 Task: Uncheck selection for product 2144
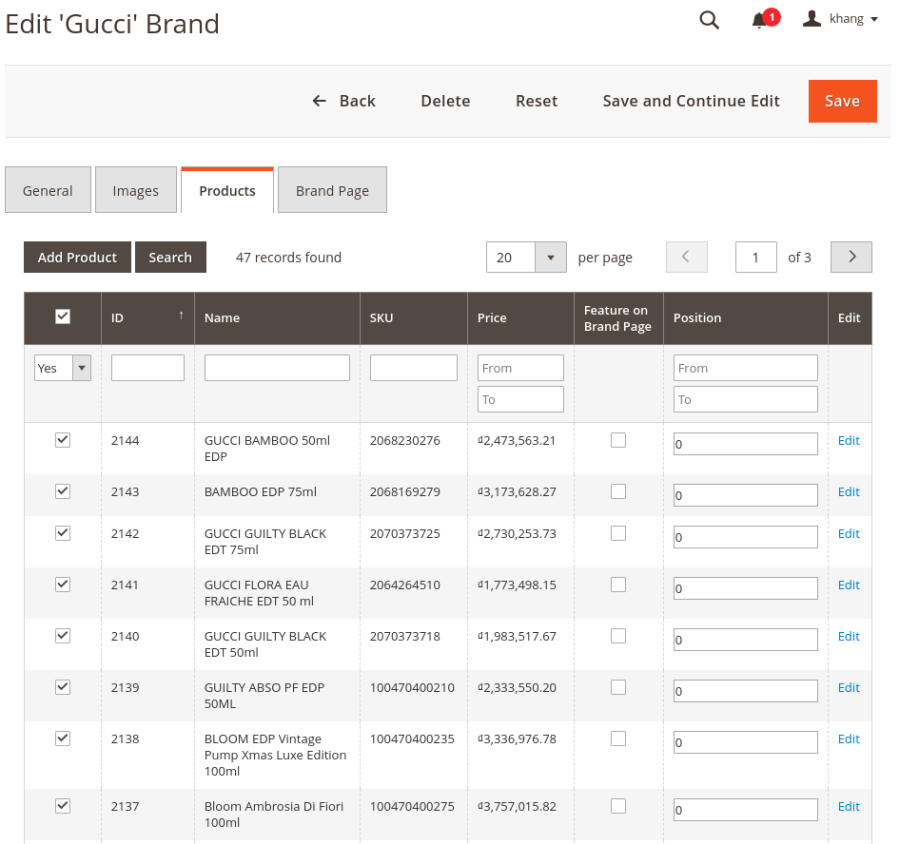point(63,440)
